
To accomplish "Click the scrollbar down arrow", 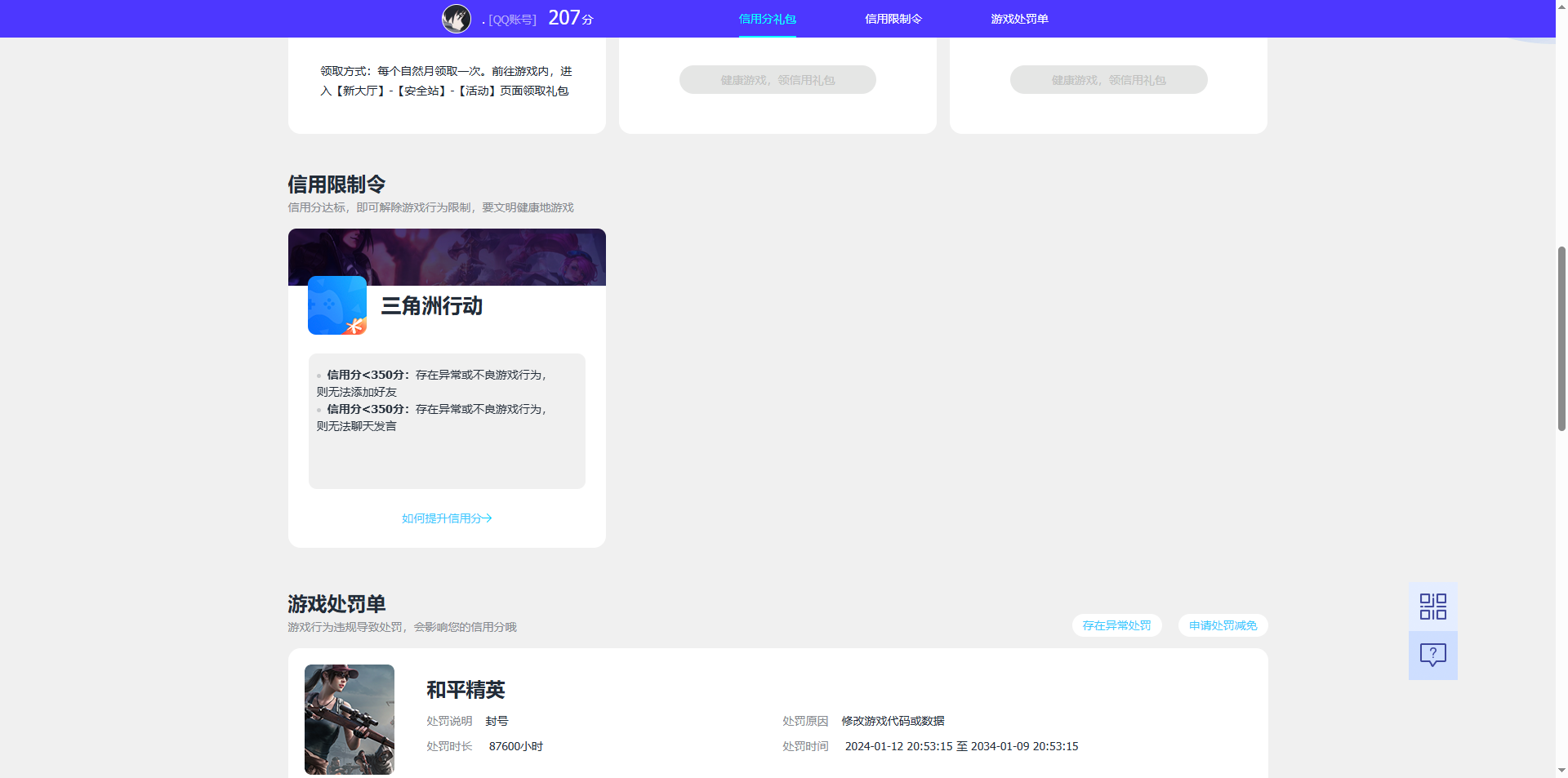I will (1561, 770).
